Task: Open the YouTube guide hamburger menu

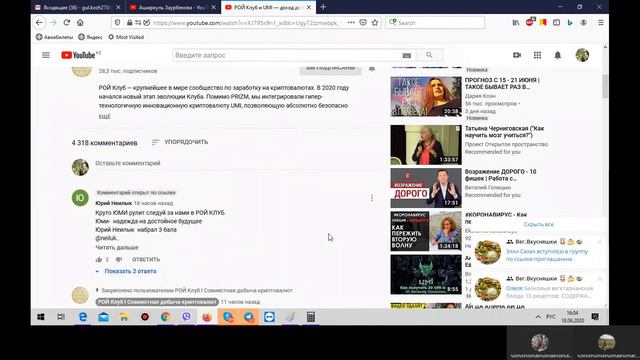Action: pyautogui.click(x=46, y=55)
